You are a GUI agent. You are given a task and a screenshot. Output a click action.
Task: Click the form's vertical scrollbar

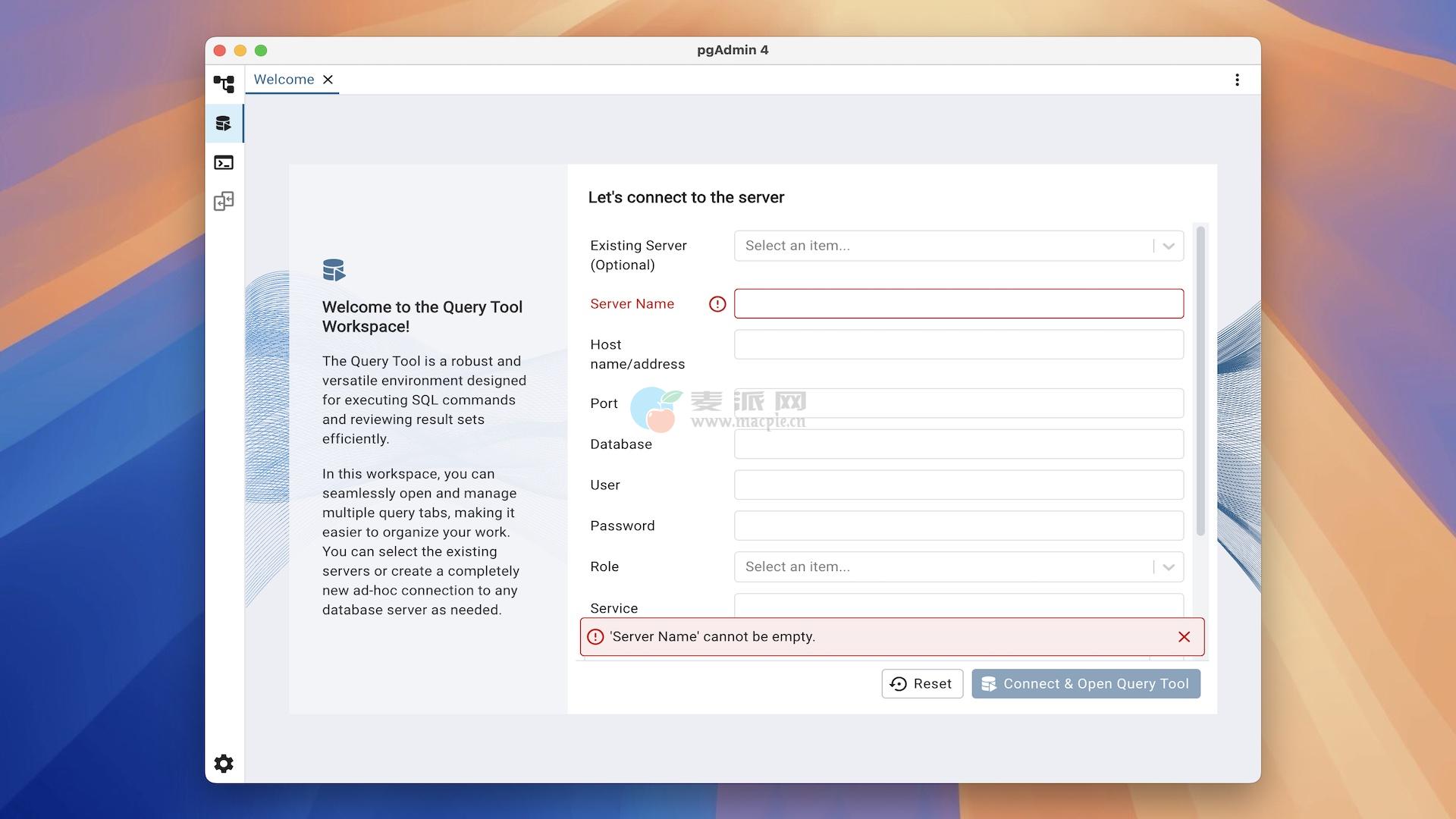1200,381
